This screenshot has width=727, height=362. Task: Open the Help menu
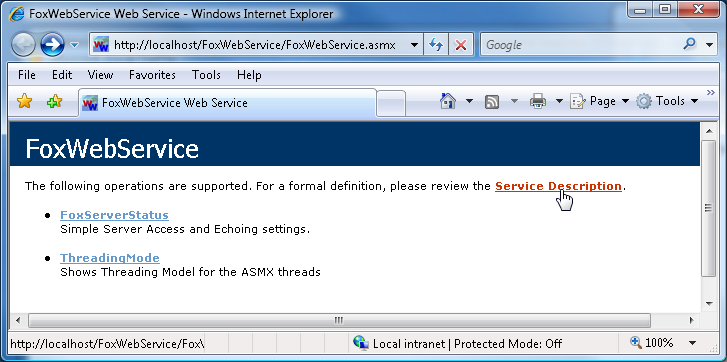(249, 75)
